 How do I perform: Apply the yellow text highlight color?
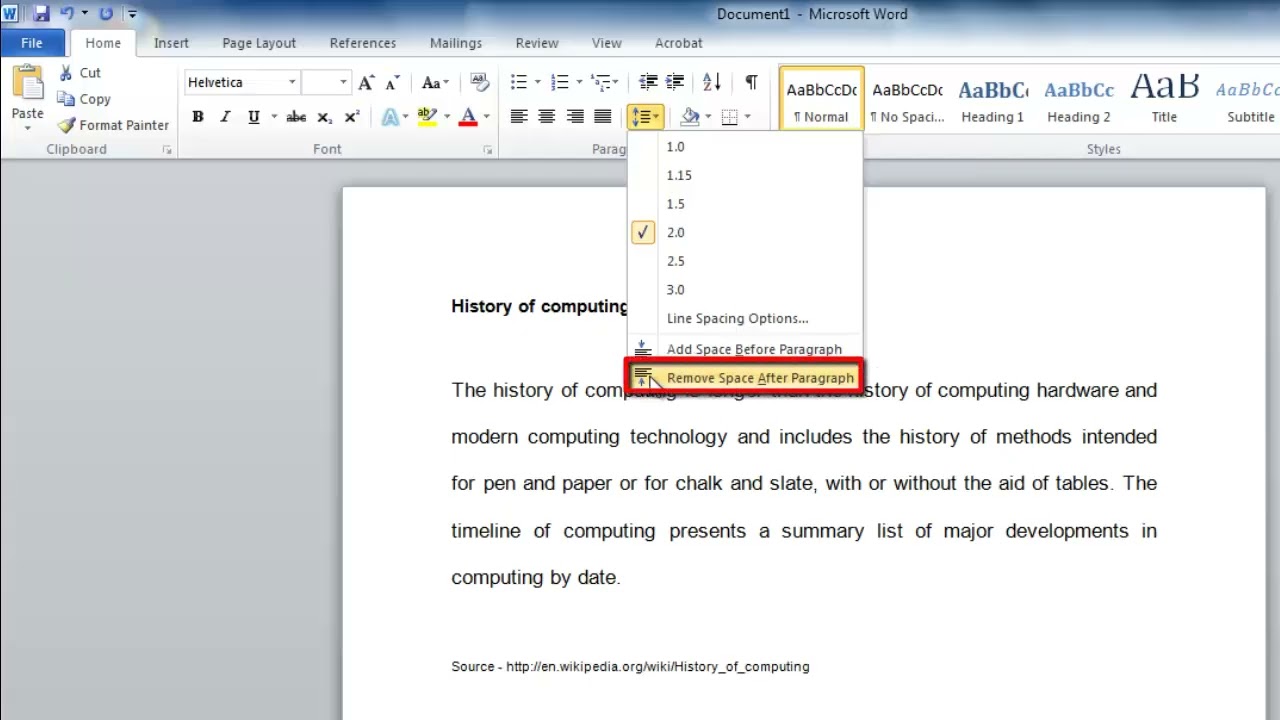pyautogui.click(x=428, y=117)
